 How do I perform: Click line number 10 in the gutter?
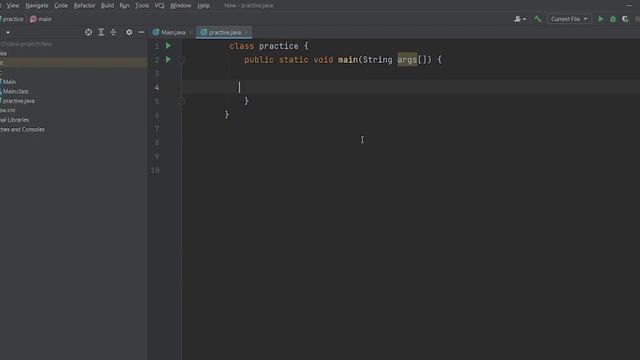[156, 170]
